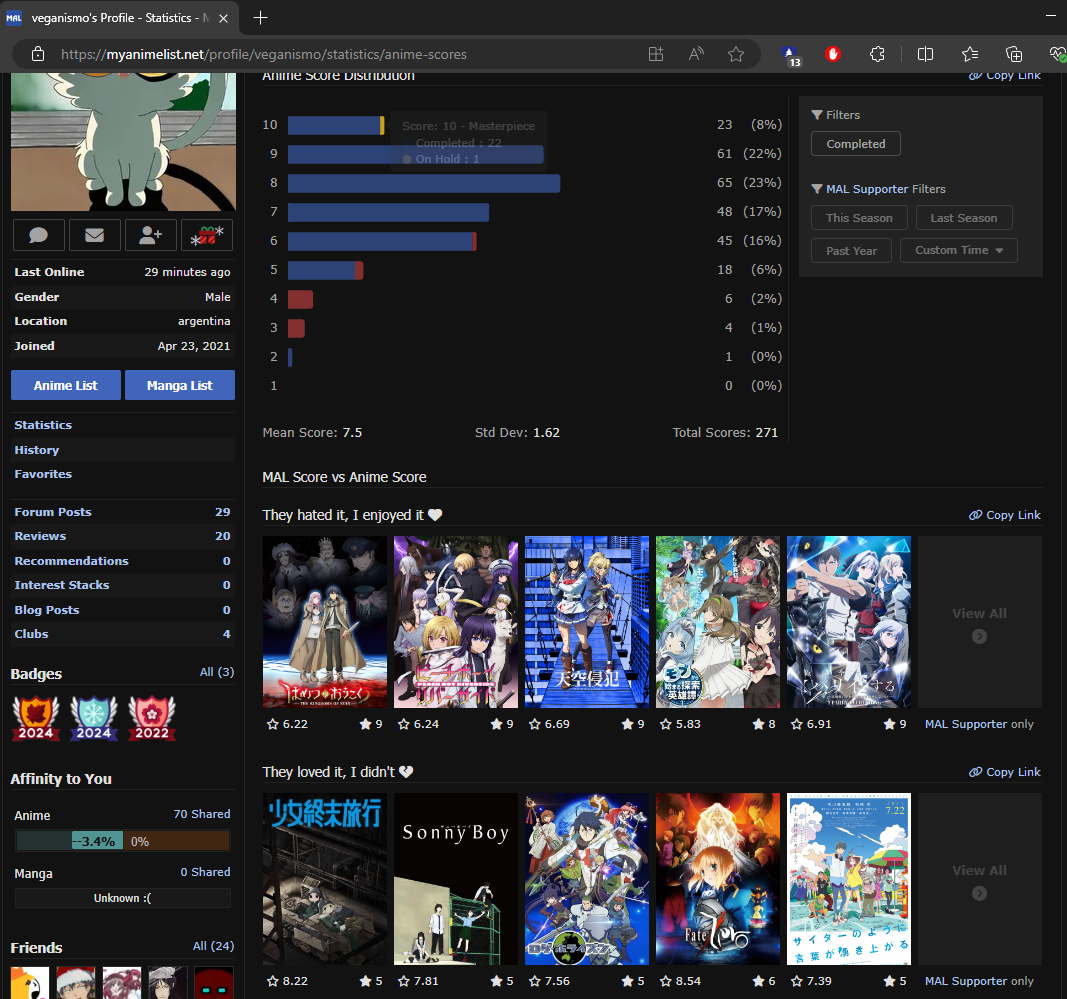Click the read aloud icon
Screen dimensions: 1067x999
pyautogui.click(x=695, y=54)
